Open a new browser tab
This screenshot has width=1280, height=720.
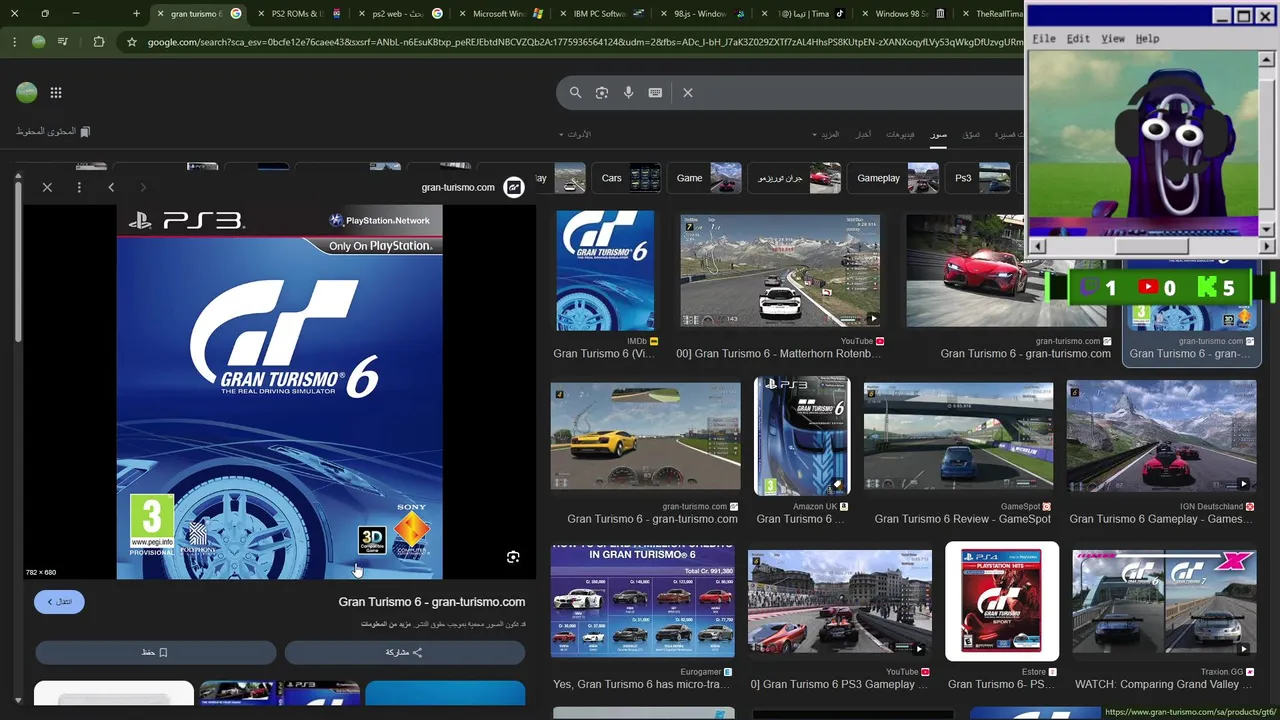(x=136, y=14)
